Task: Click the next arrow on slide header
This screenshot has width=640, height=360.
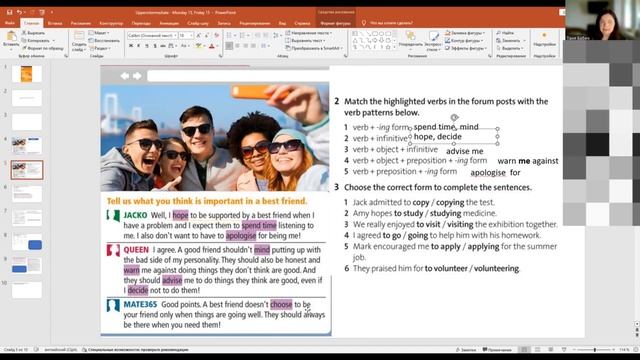Action: pyautogui.click(x=138, y=76)
